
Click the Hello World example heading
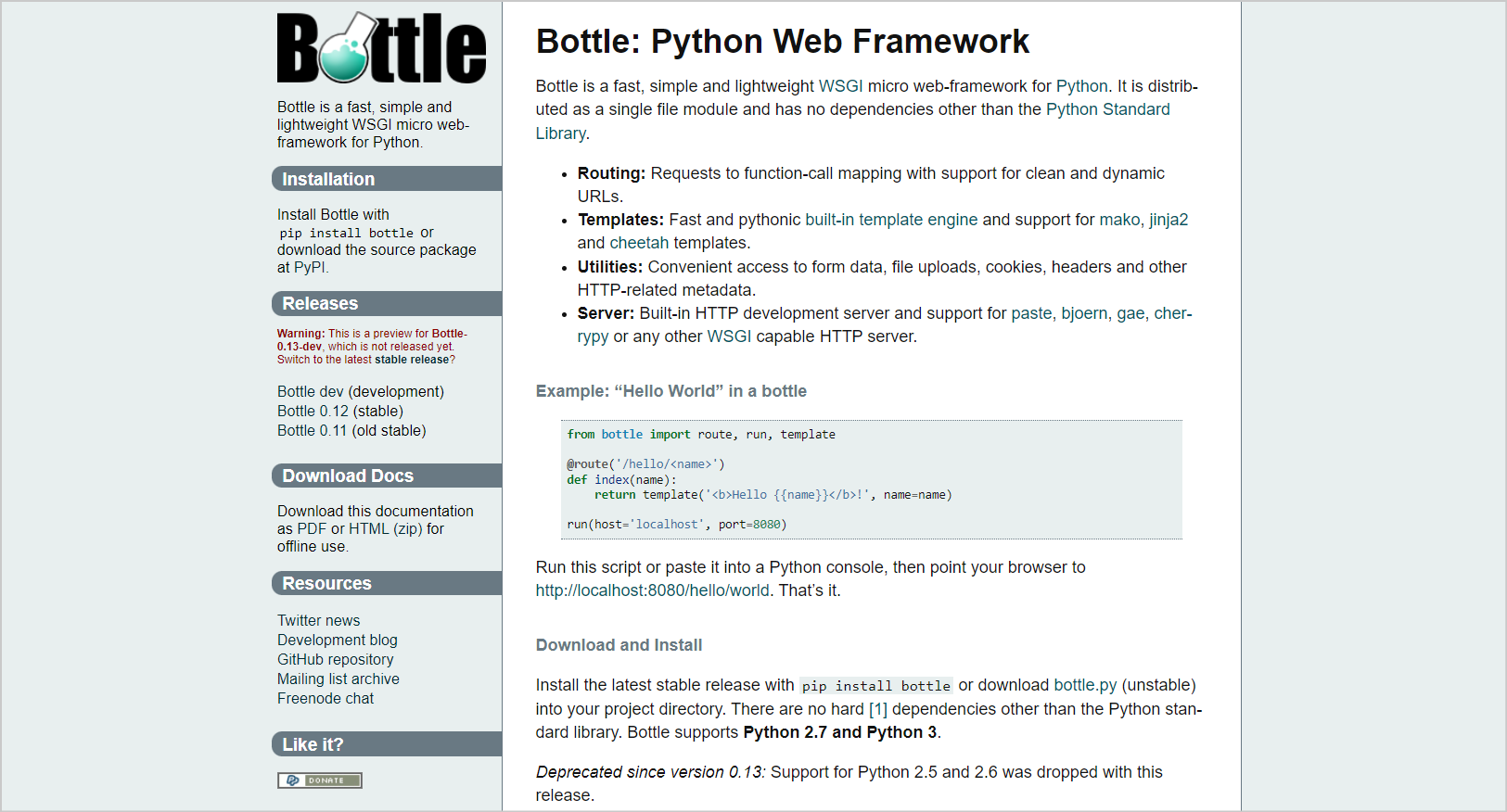pos(671,391)
